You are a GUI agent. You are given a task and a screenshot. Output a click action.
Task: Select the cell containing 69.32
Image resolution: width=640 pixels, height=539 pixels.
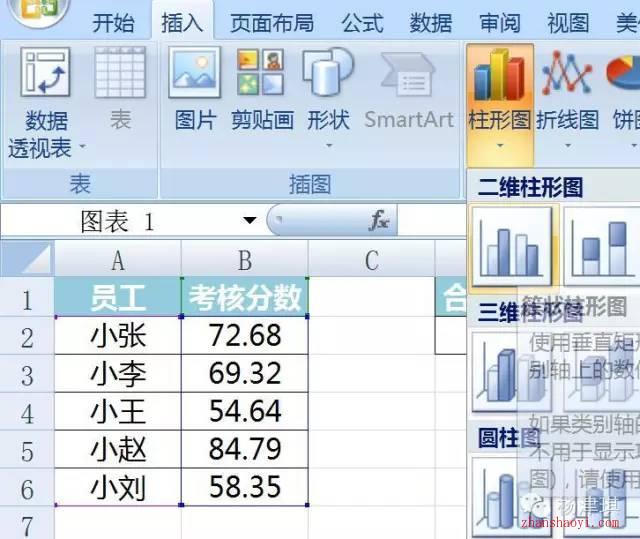click(x=245, y=374)
